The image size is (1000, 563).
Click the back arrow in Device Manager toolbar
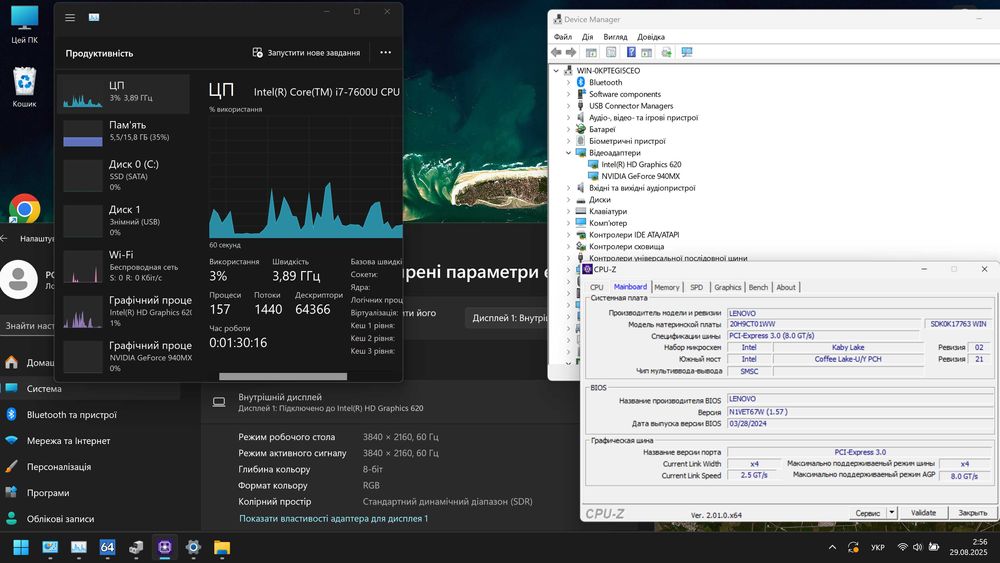557,52
